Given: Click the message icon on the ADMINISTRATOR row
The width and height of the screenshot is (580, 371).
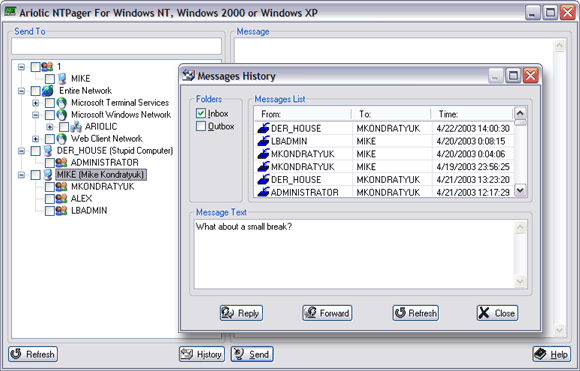Looking at the screenshot, I should pyautogui.click(x=263, y=192).
